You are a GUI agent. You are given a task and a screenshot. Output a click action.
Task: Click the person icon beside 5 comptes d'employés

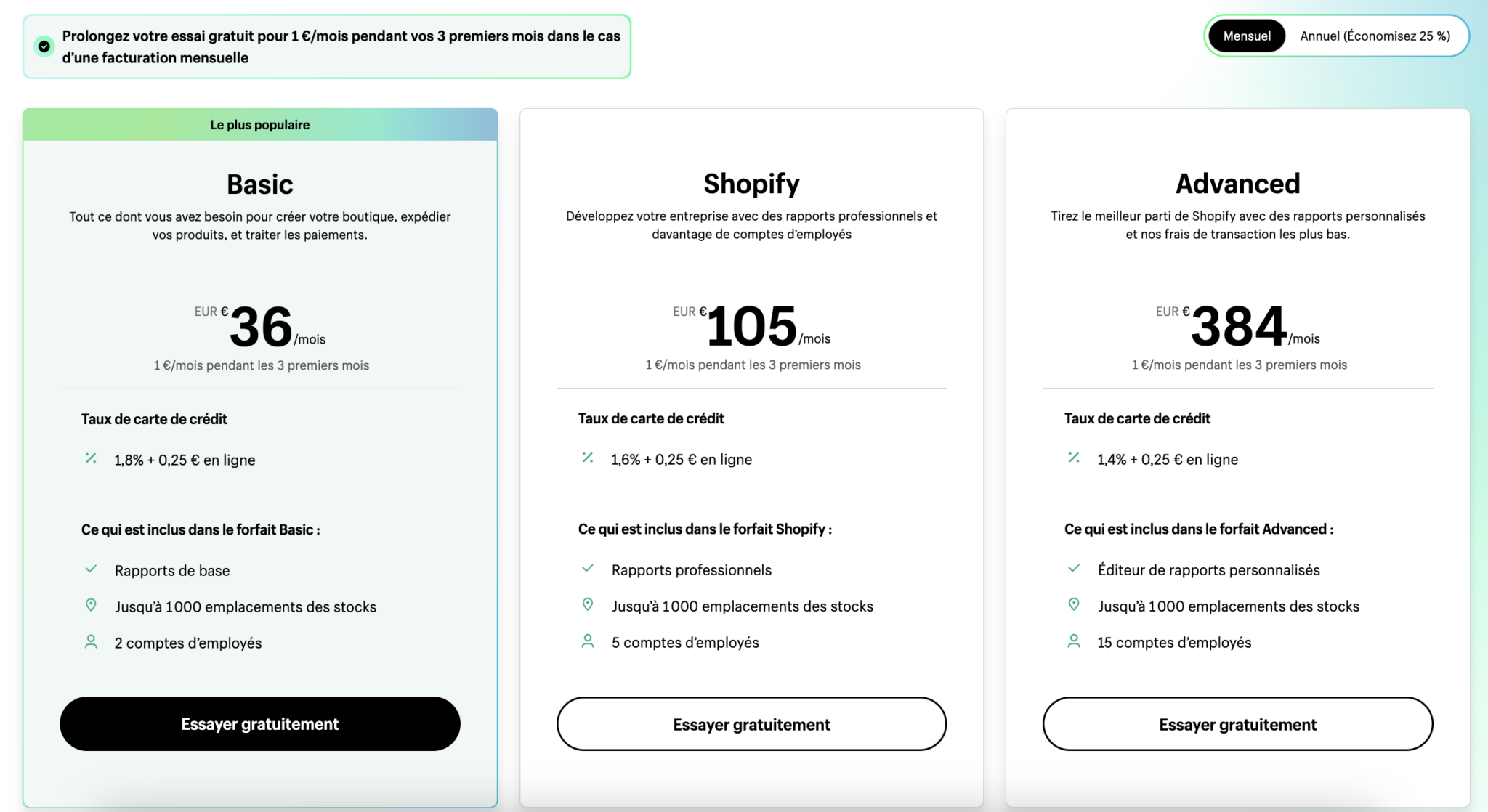[x=588, y=641]
